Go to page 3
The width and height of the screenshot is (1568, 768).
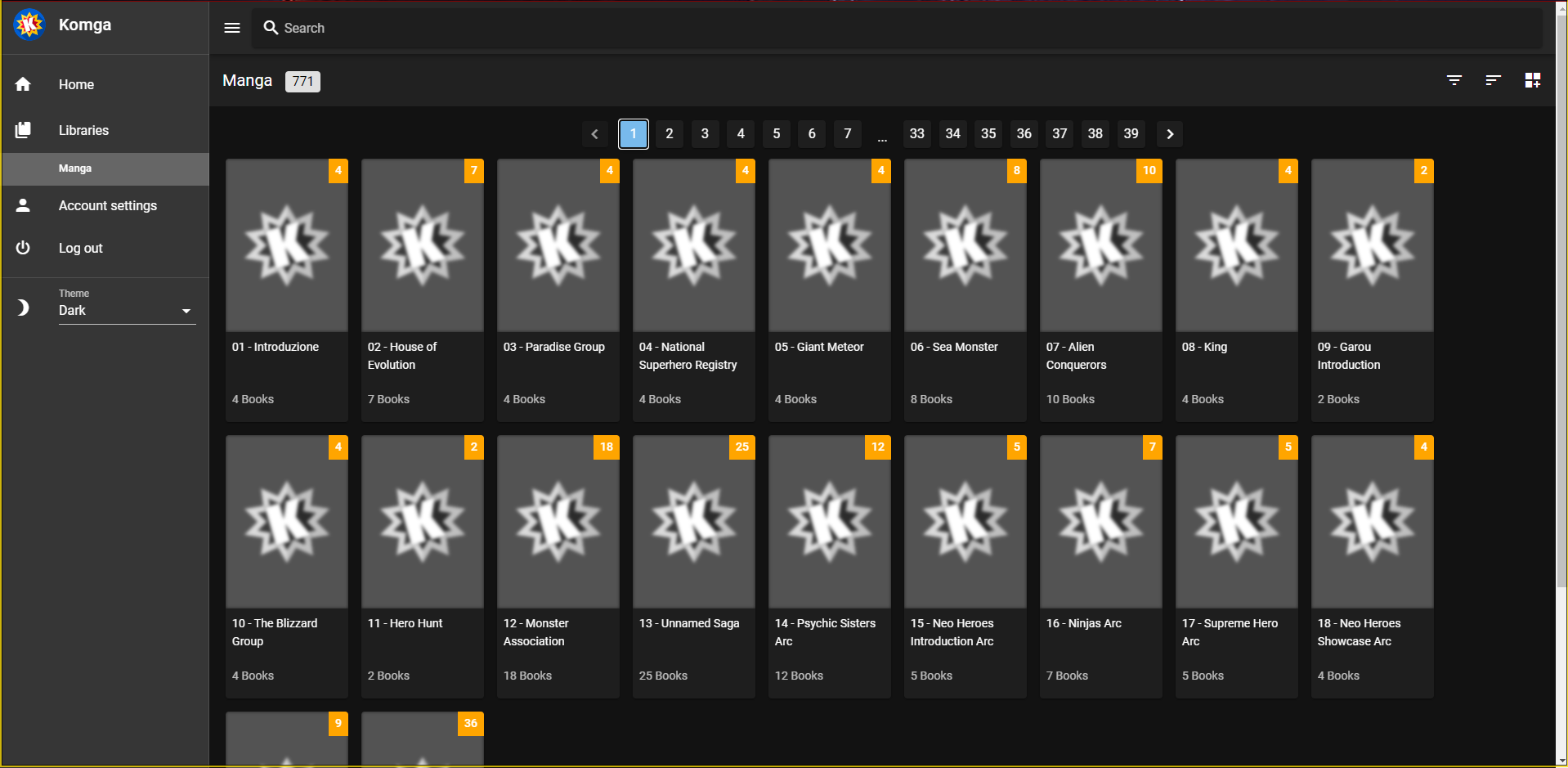(705, 133)
